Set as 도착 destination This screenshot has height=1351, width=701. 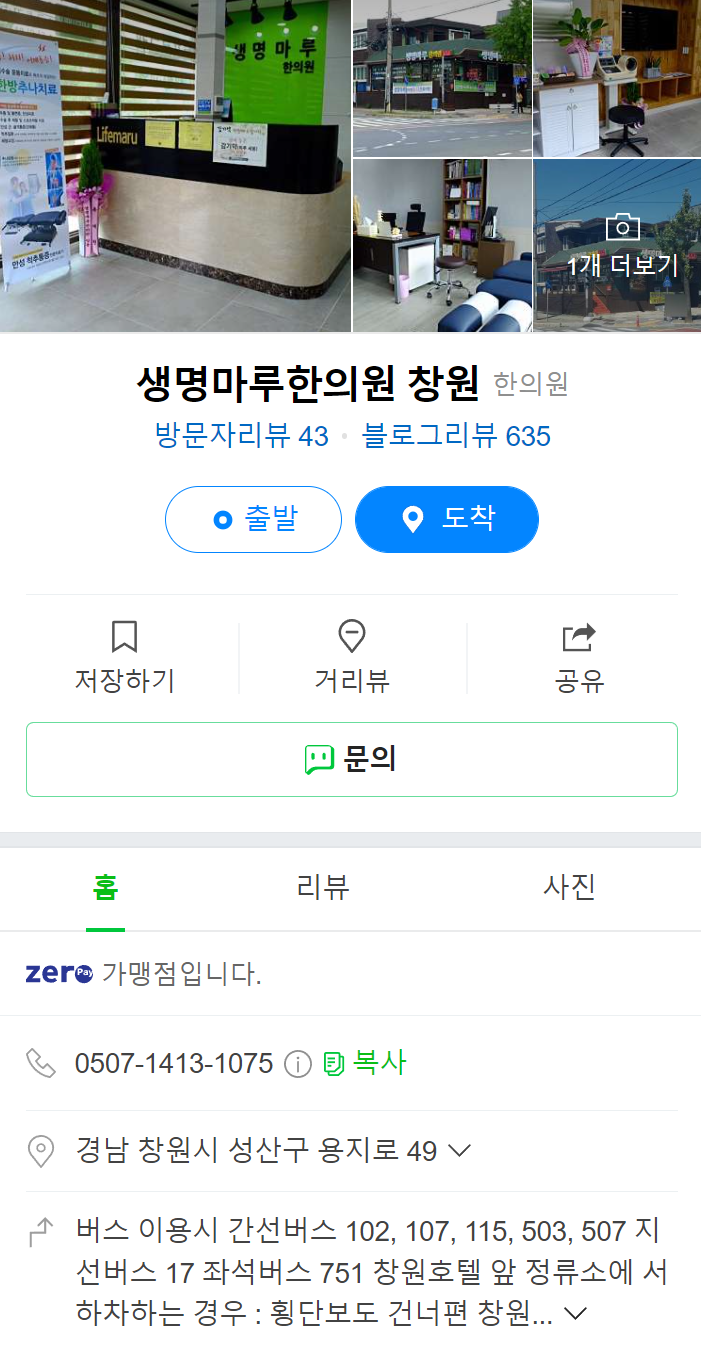(447, 519)
